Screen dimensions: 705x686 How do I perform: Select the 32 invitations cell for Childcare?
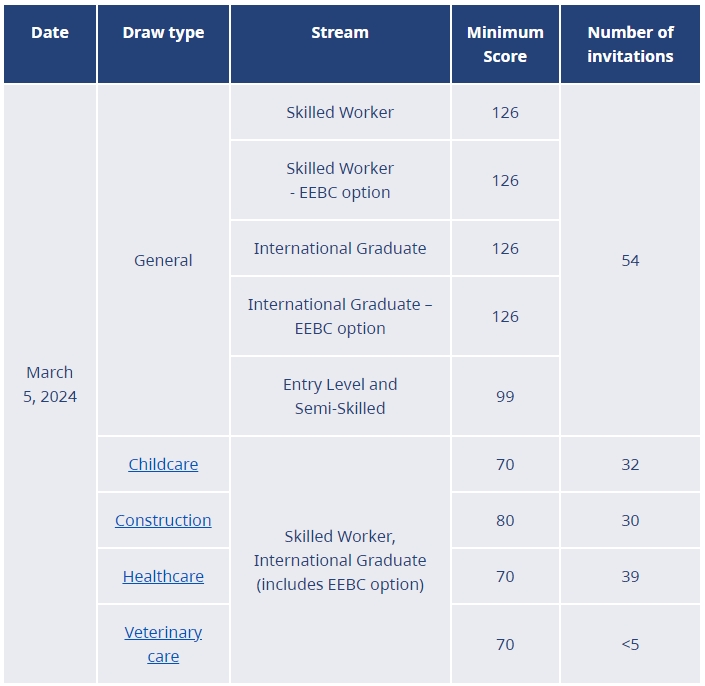tap(630, 464)
